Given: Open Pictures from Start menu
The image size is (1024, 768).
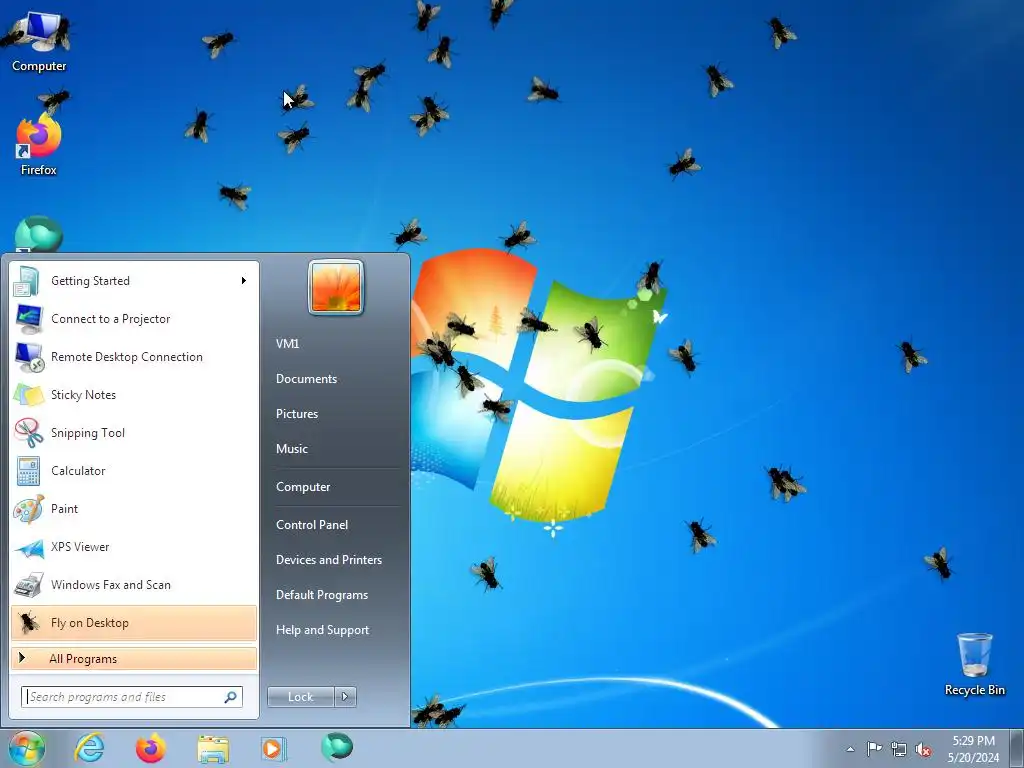Looking at the screenshot, I should (x=297, y=413).
